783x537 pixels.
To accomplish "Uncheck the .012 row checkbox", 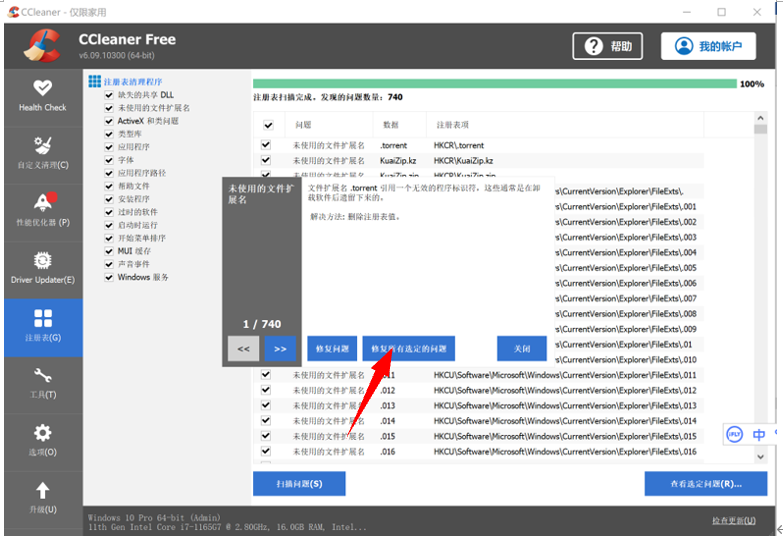I will 266,390.
